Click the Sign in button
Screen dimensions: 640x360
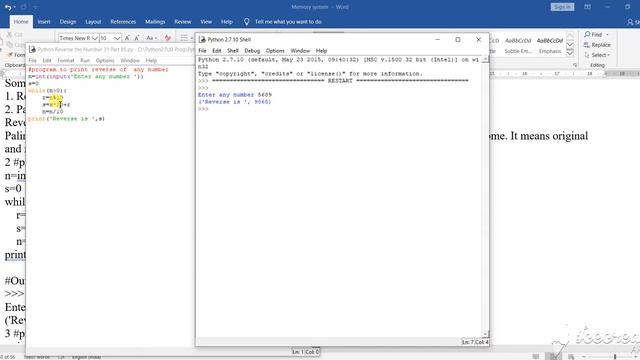(x=562, y=7)
